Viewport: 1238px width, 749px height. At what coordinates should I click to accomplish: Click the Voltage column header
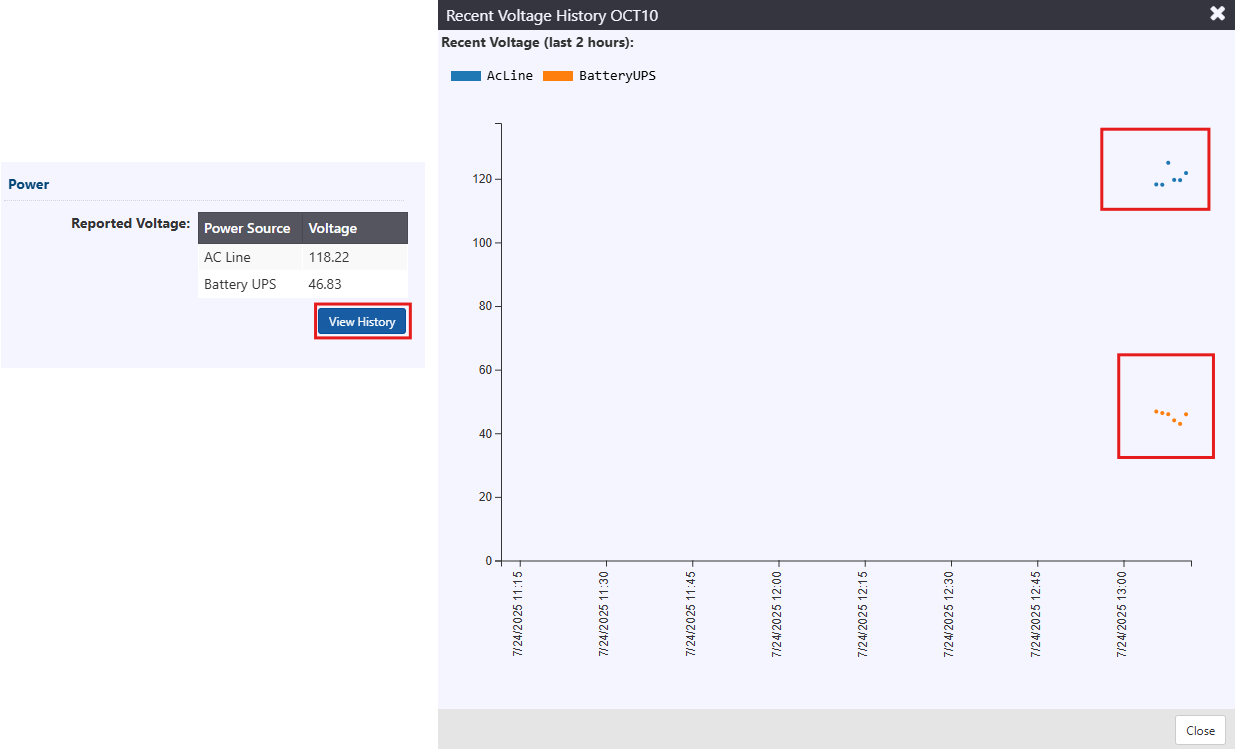(333, 228)
